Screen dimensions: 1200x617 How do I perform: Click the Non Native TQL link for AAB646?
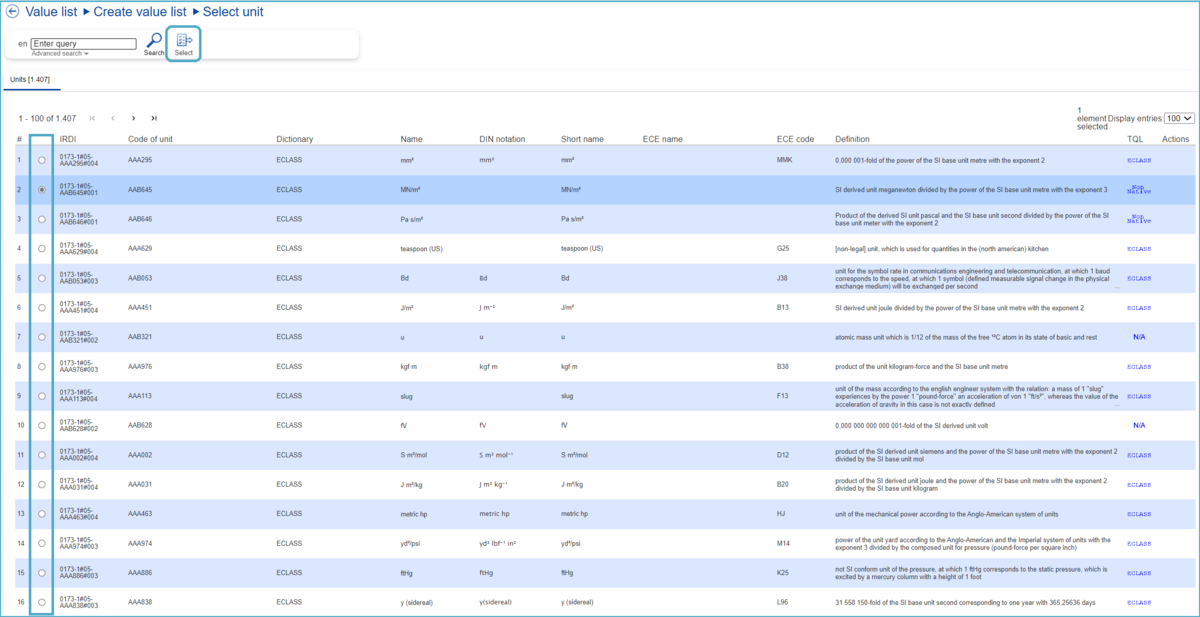click(x=1139, y=219)
